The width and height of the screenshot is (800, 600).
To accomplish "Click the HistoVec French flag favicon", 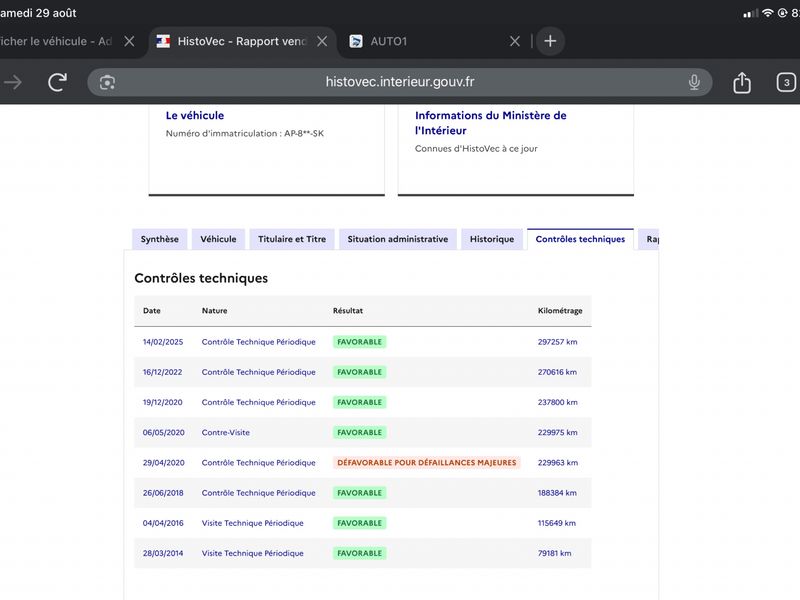I will pos(163,41).
